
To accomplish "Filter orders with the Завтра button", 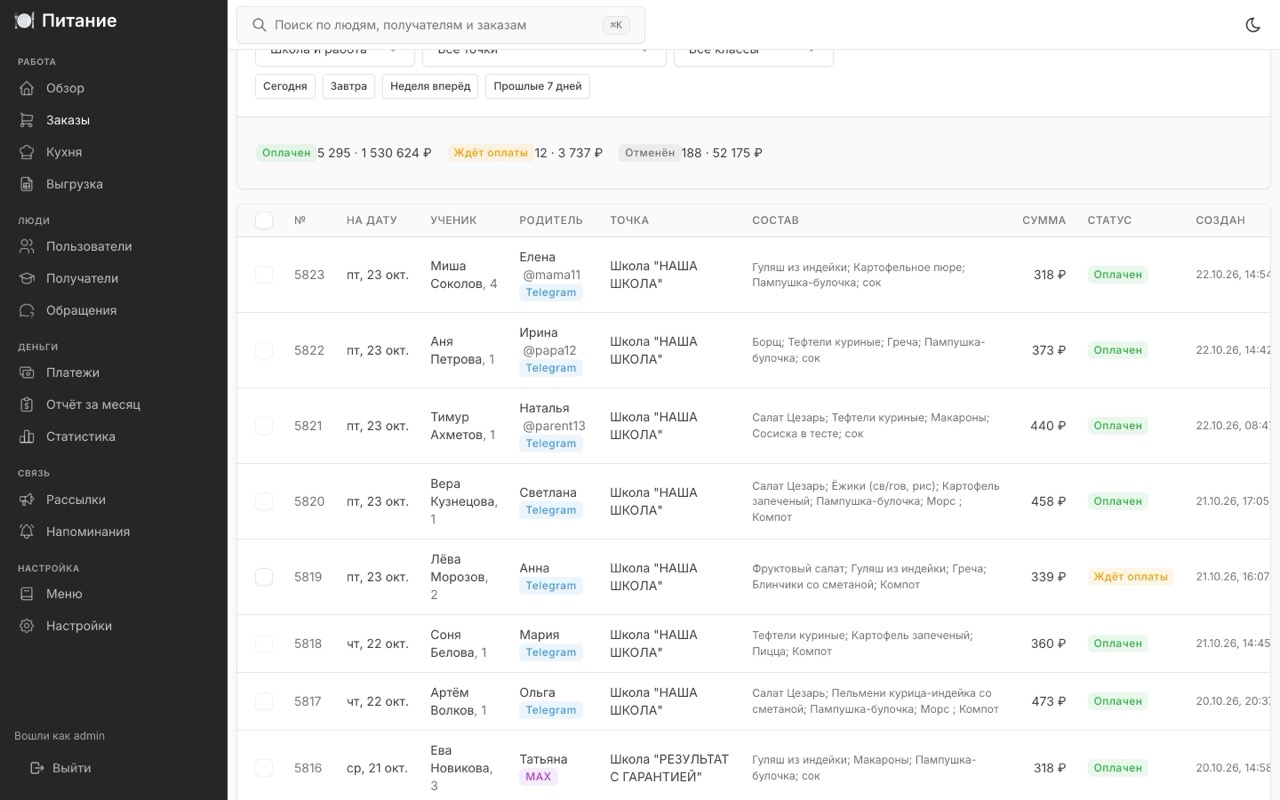I will [349, 86].
